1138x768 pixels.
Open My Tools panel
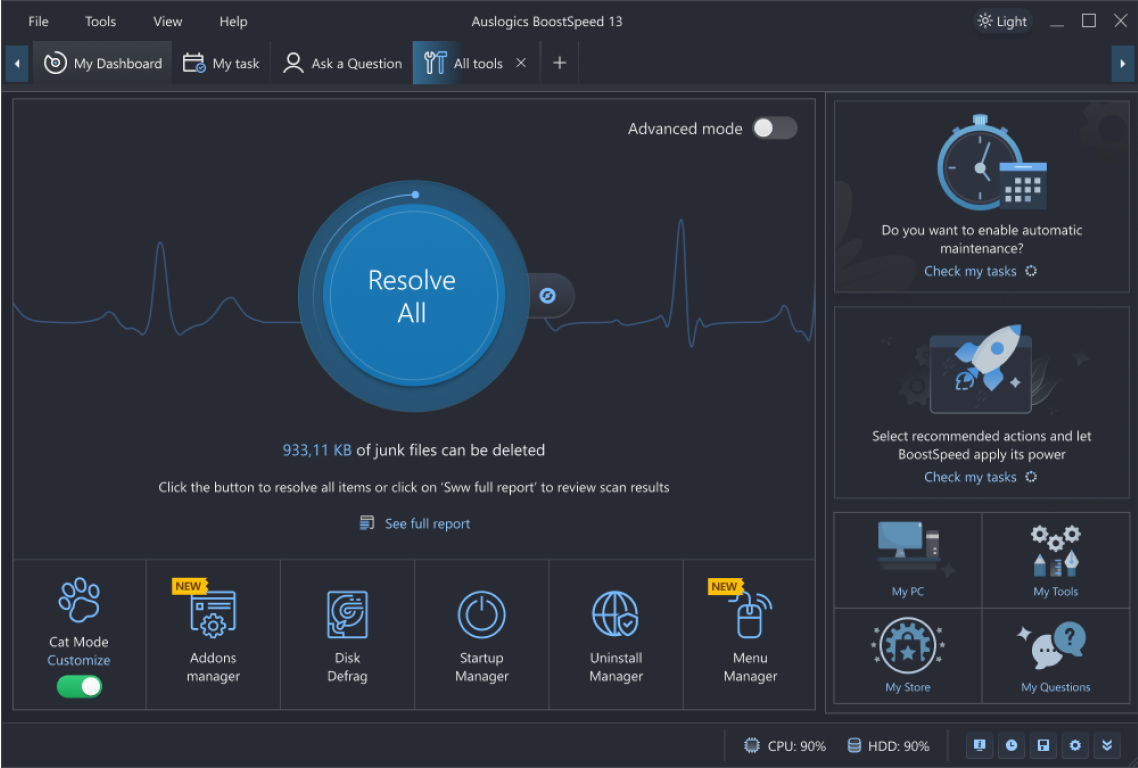point(1055,557)
